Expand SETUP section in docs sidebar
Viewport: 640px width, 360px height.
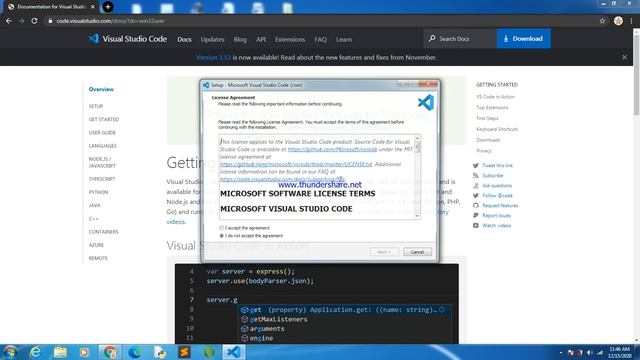pos(96,106)
